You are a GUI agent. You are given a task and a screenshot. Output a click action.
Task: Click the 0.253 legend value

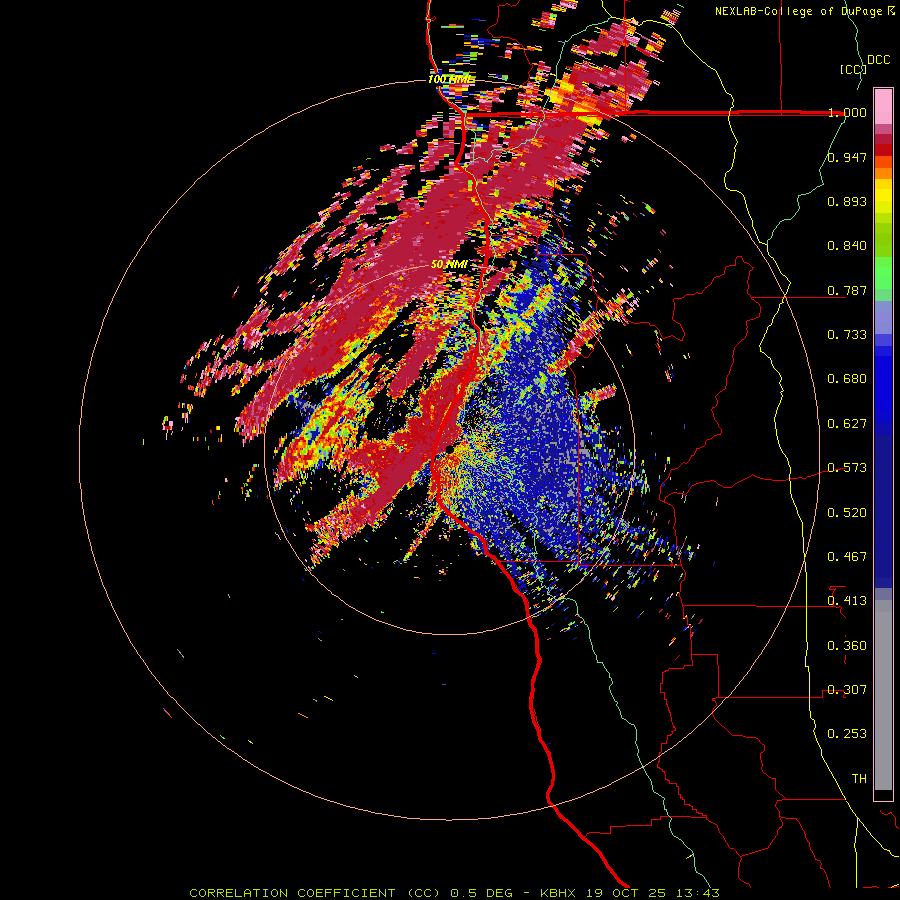(x=847, y=734)
